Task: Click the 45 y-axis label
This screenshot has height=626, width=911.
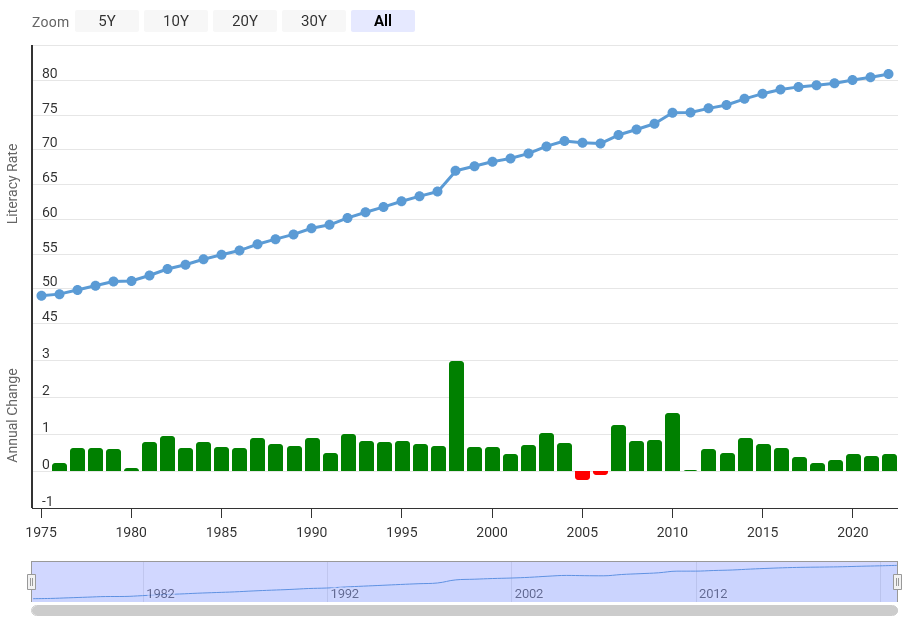Action: tap(50, 316)
